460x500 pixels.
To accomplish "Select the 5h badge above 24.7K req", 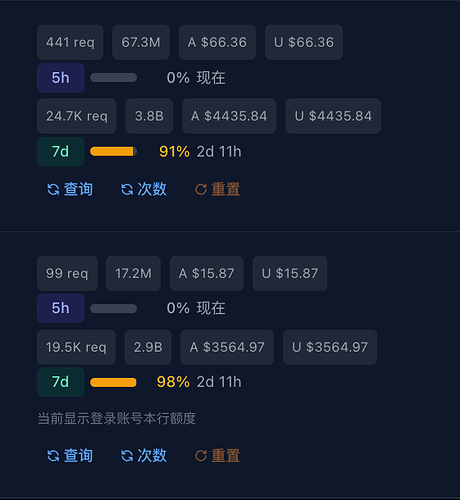I will 61,78.
